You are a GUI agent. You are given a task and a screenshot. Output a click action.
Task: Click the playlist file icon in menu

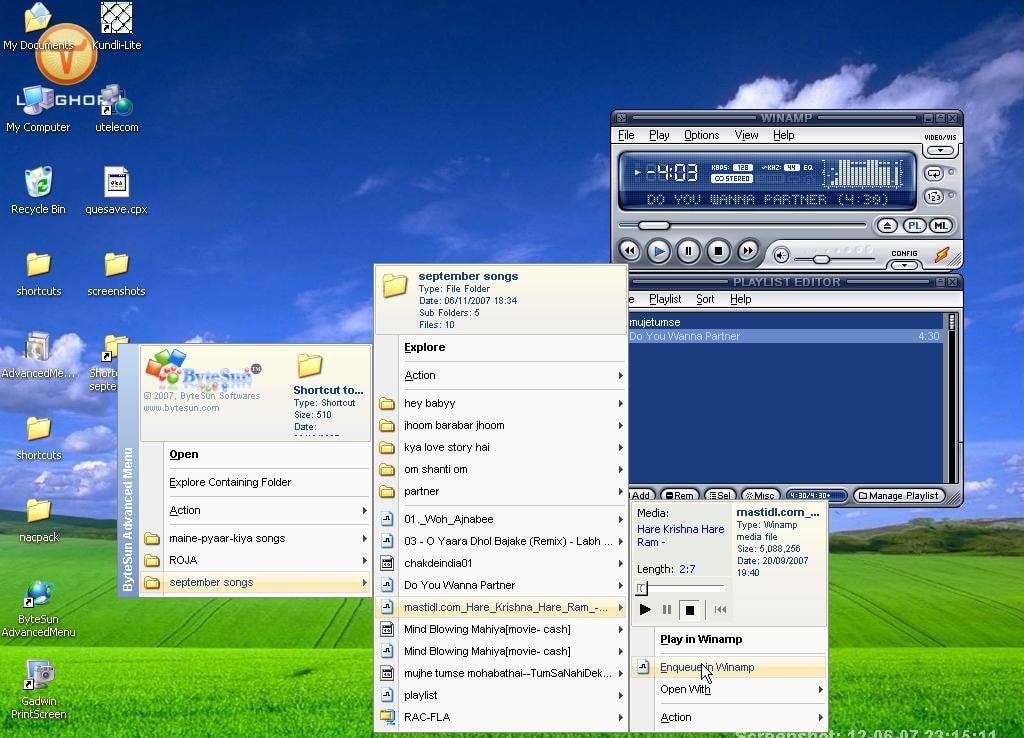click(387, 695)
